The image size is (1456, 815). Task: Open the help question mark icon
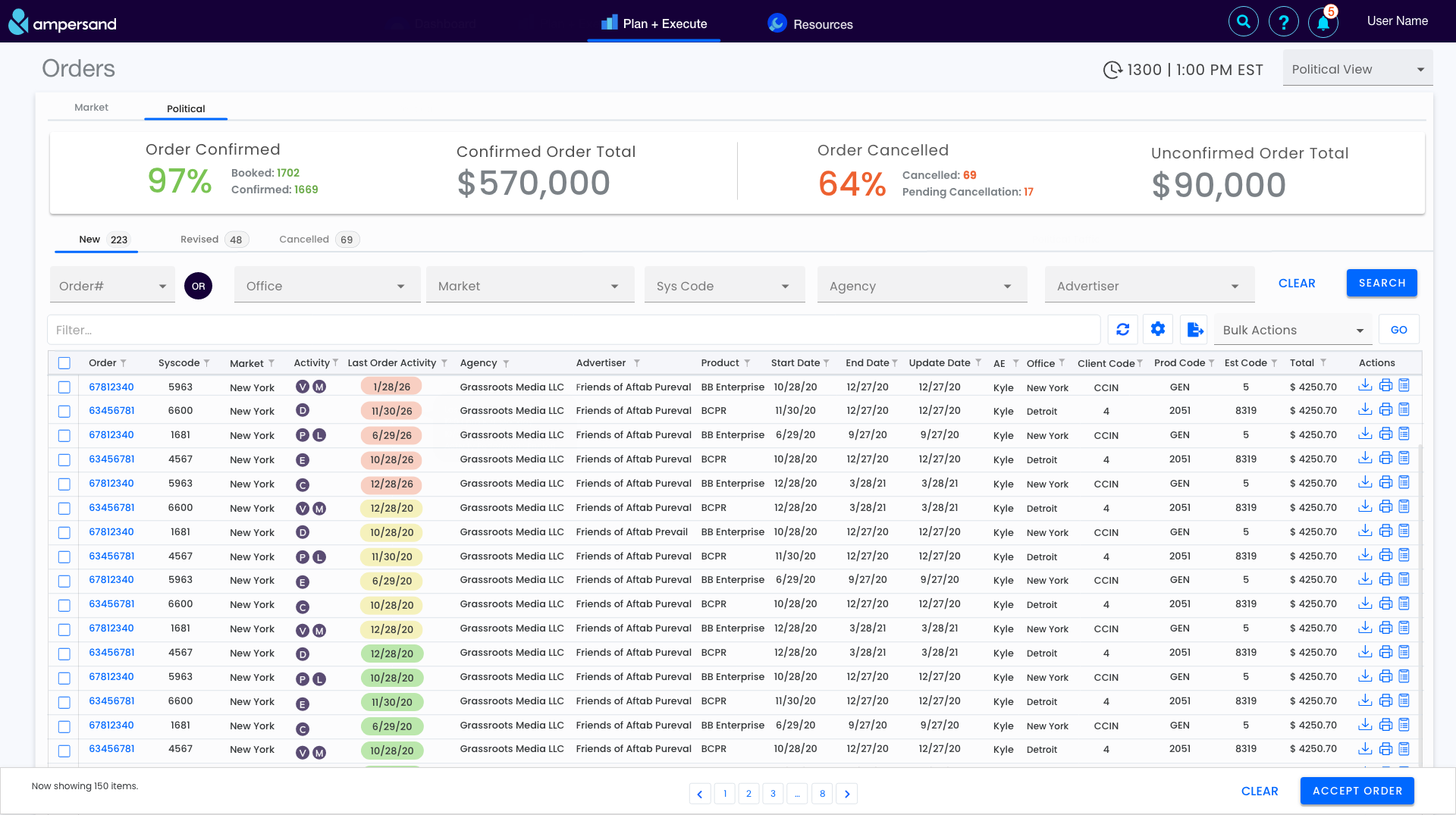pyautogui.click(x=1284, y=21)
